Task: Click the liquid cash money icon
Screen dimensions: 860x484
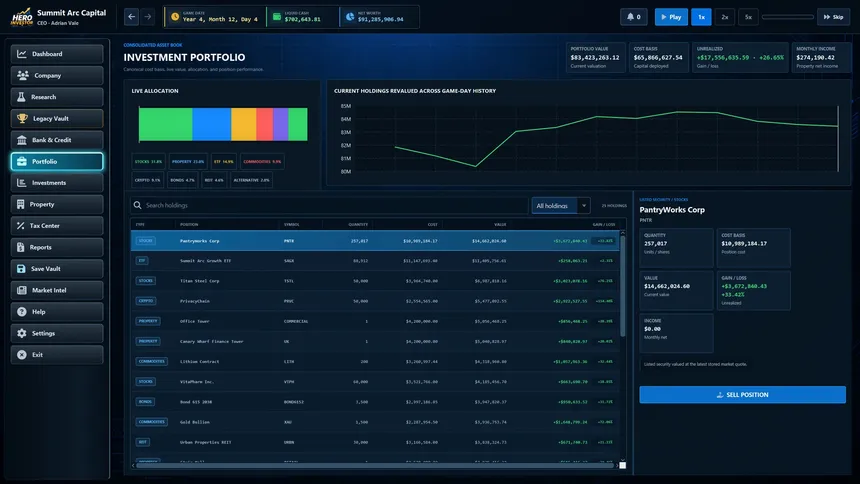Action: tap(277, 16)
